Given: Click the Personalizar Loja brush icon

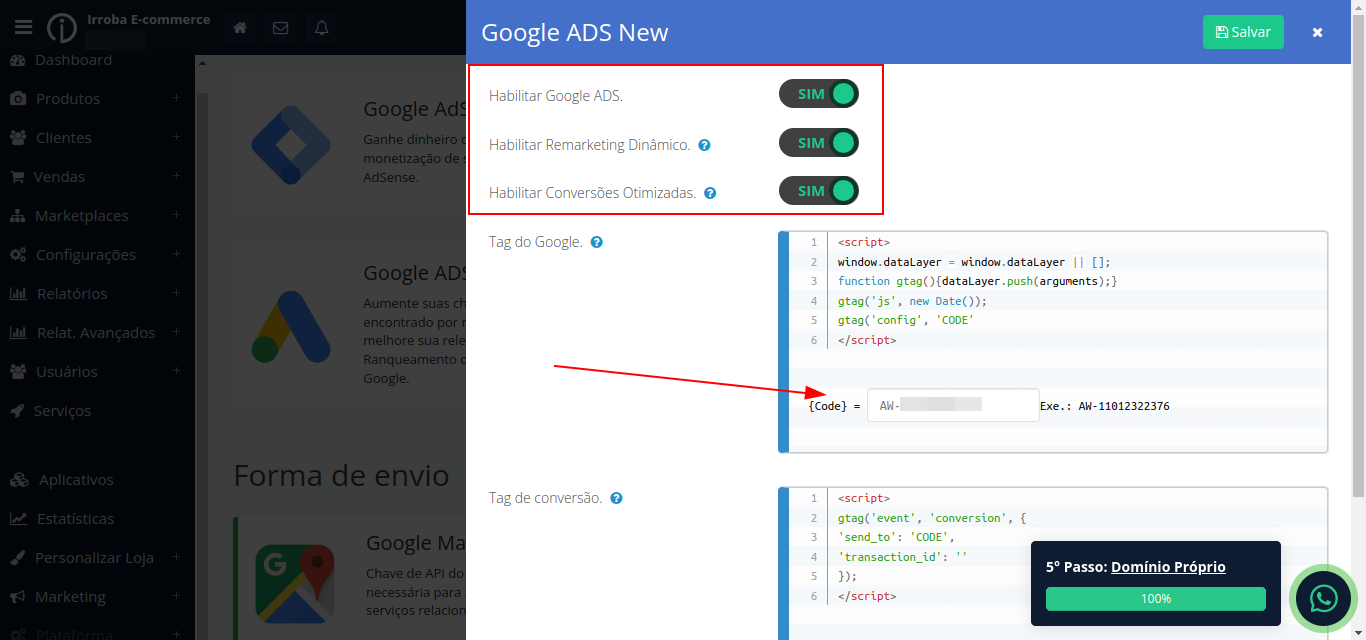Looking at the screenshot, I should (17, 558).
